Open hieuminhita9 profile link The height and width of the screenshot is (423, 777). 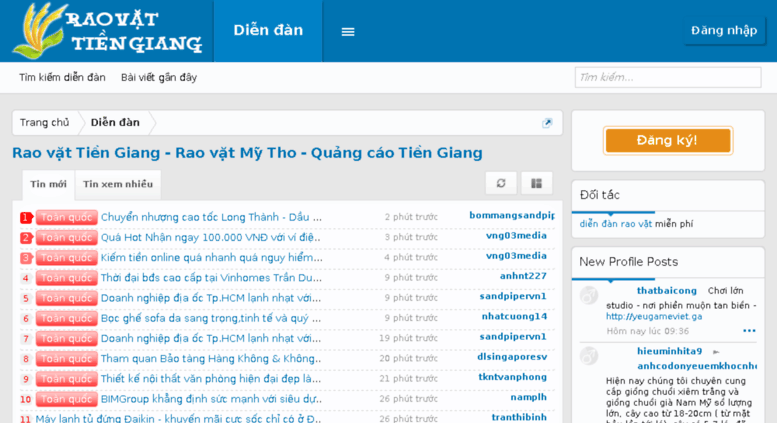pos(669,351)
